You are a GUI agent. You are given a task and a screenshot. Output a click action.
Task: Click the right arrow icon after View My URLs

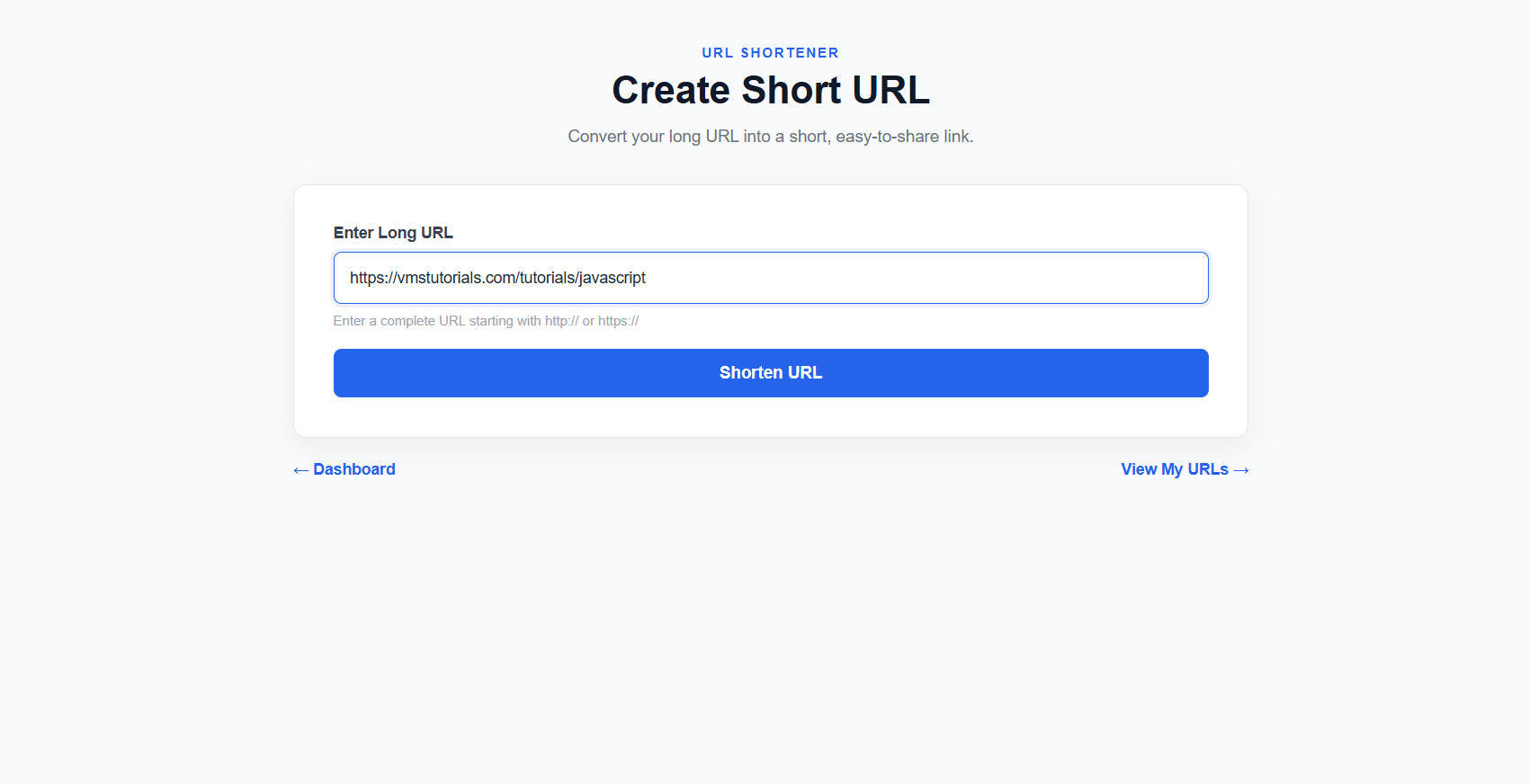(1241, 470)
